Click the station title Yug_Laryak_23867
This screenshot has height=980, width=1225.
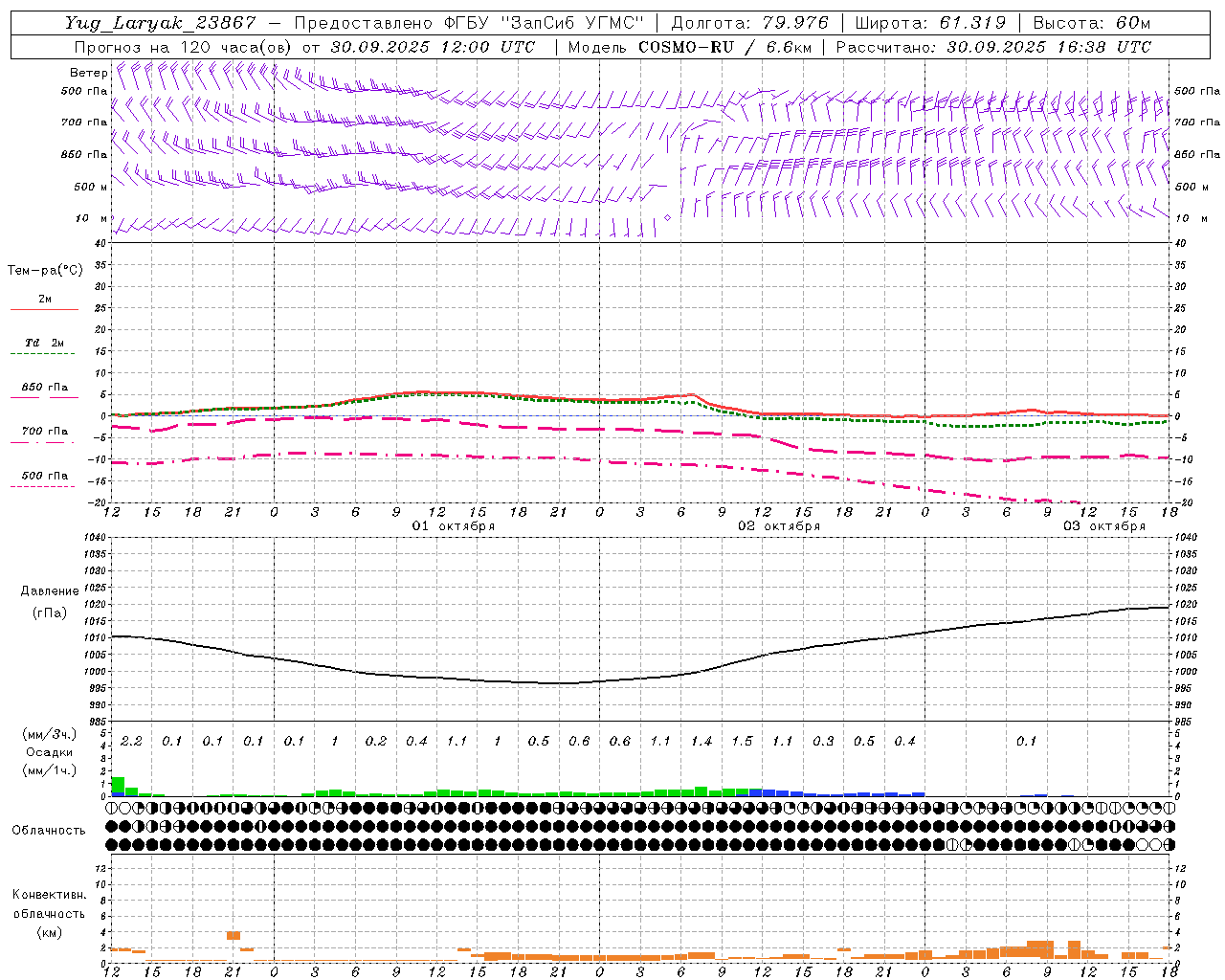click(161, 23)
